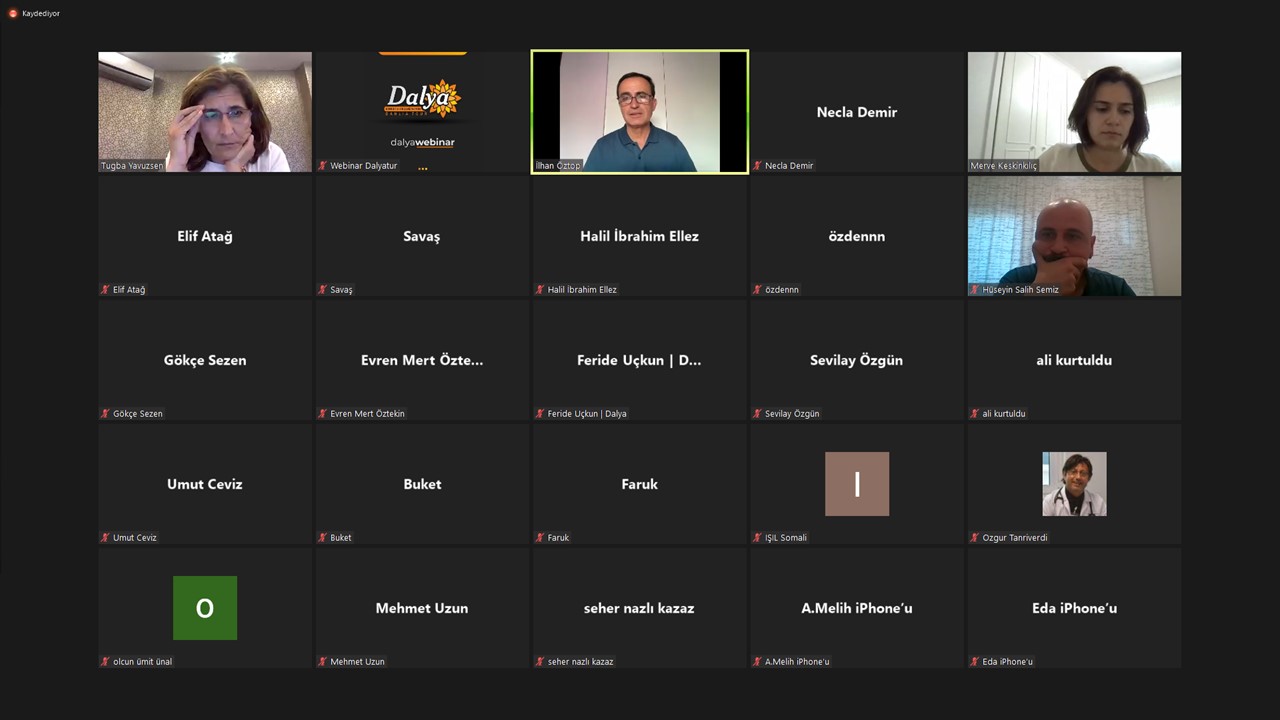Click orange three dots on Webinar Dalyatur tile

click(x=423, y=168)
